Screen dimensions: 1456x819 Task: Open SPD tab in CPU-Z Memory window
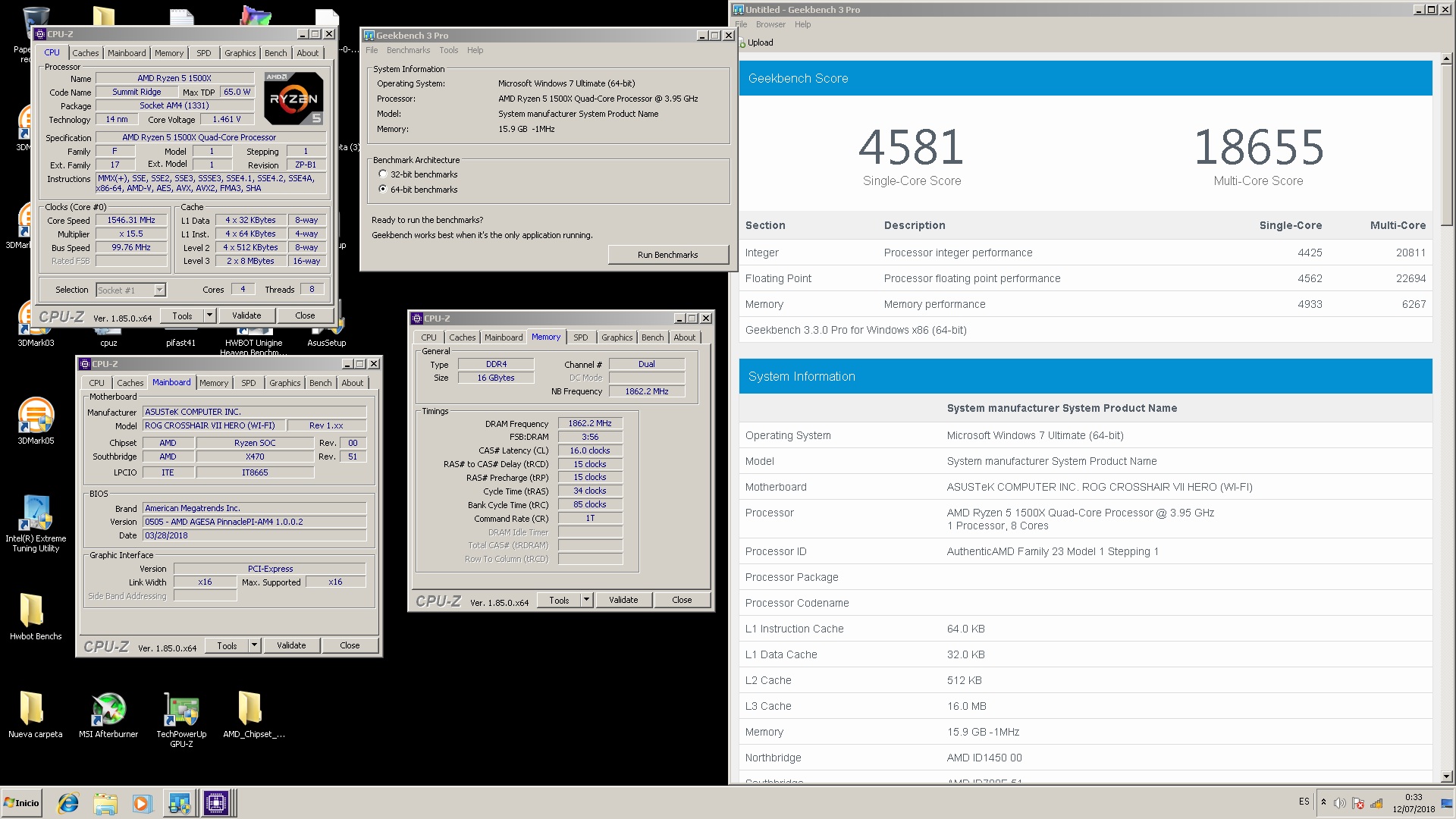click(x=581, y=337)
